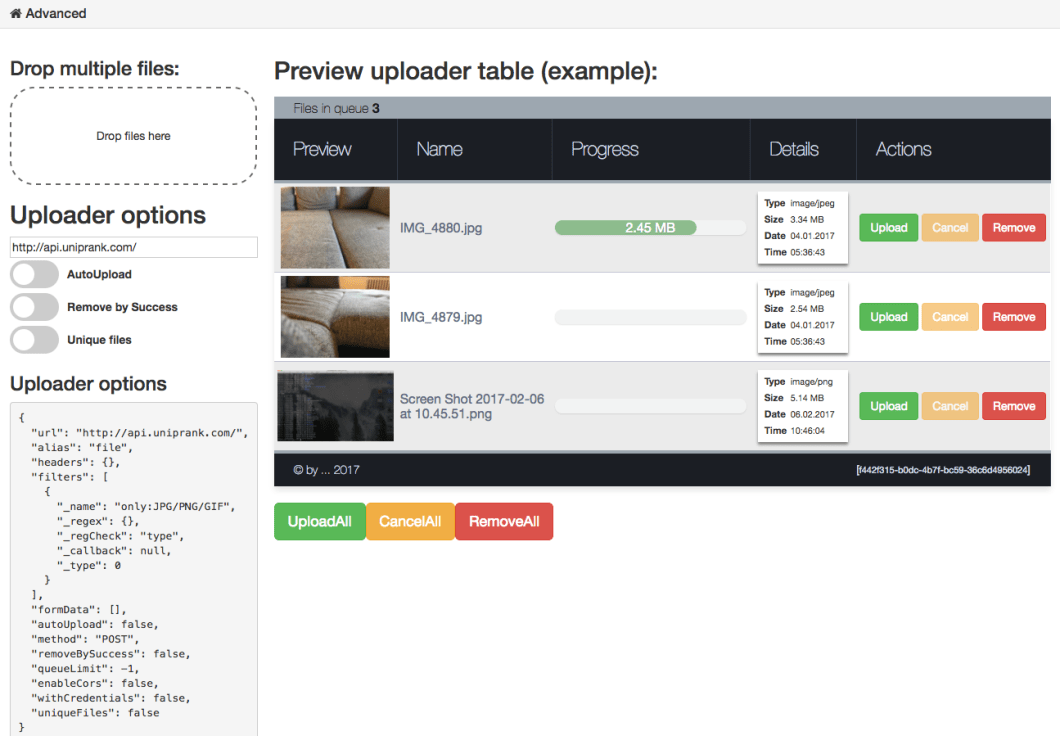1060x736 pixels.
Task: Enable the Remove by Success option
Action: click(x=34, y=307)
